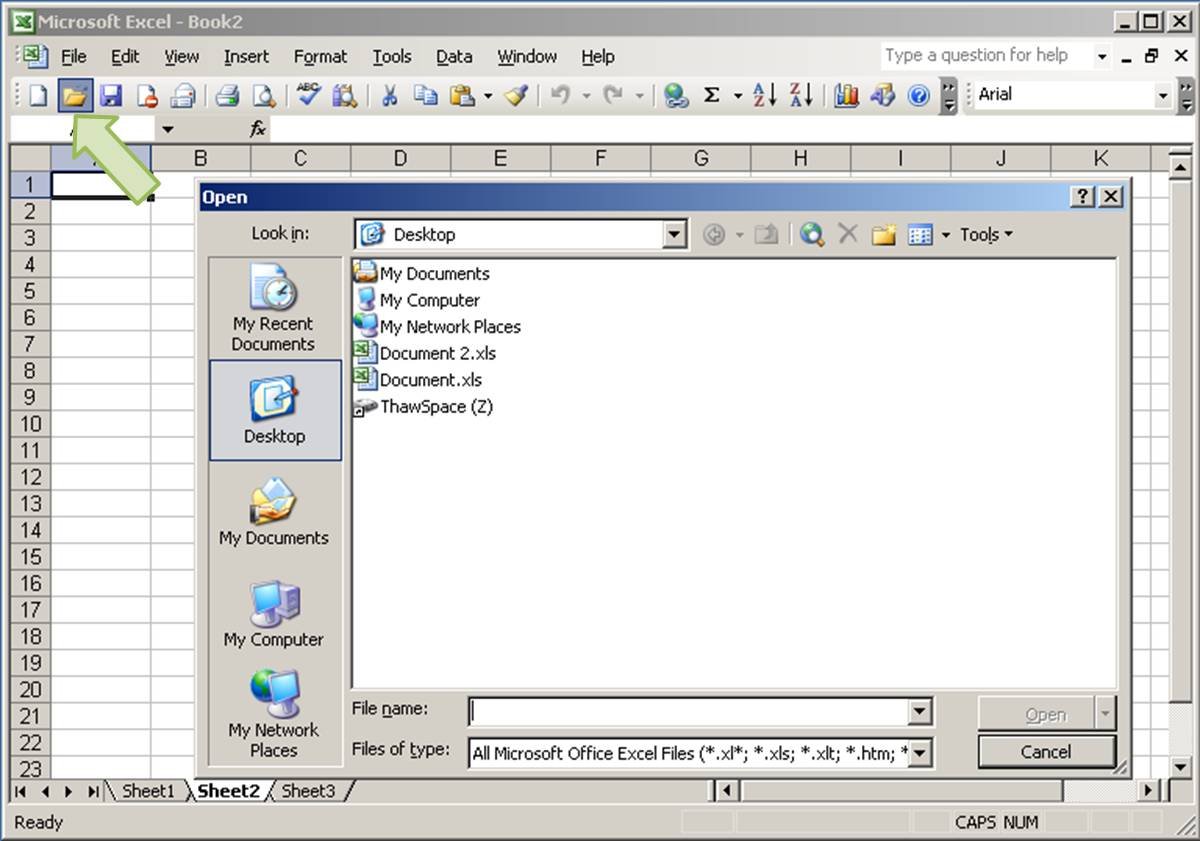Click the last sheet tab scroll button
The image size is (1200, 841).
click(93, 791)
